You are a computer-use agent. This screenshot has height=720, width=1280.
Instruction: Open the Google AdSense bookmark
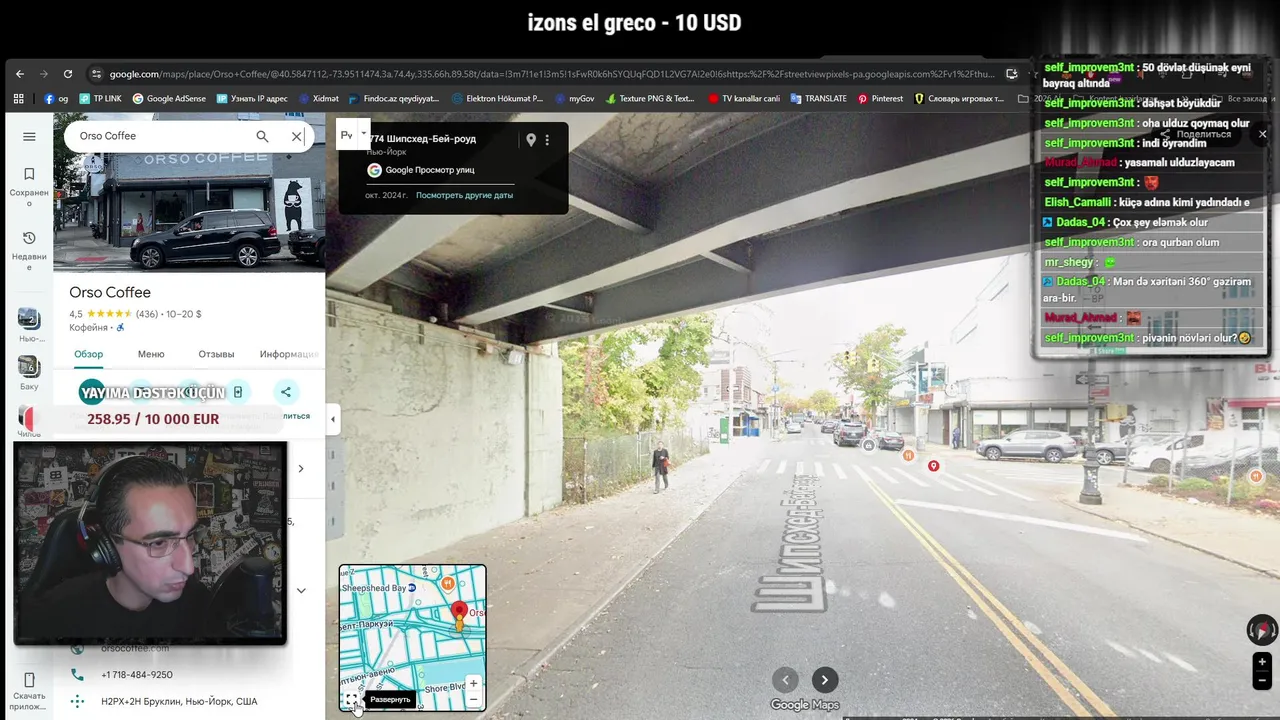[169, 99]
